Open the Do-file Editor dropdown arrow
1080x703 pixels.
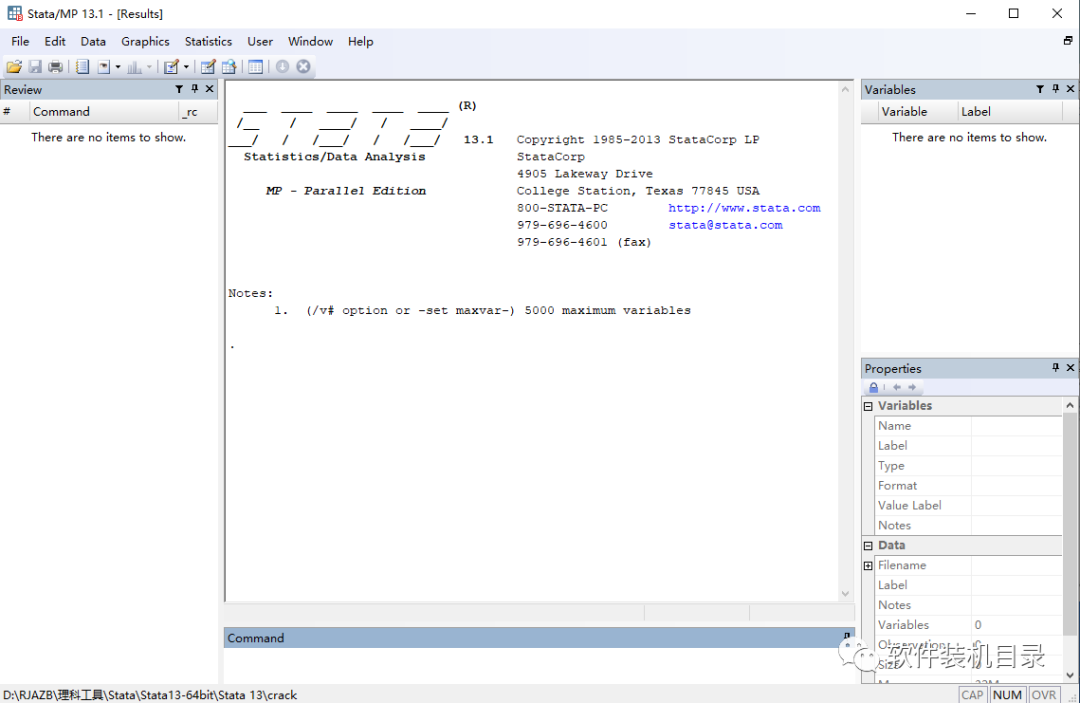186,67
